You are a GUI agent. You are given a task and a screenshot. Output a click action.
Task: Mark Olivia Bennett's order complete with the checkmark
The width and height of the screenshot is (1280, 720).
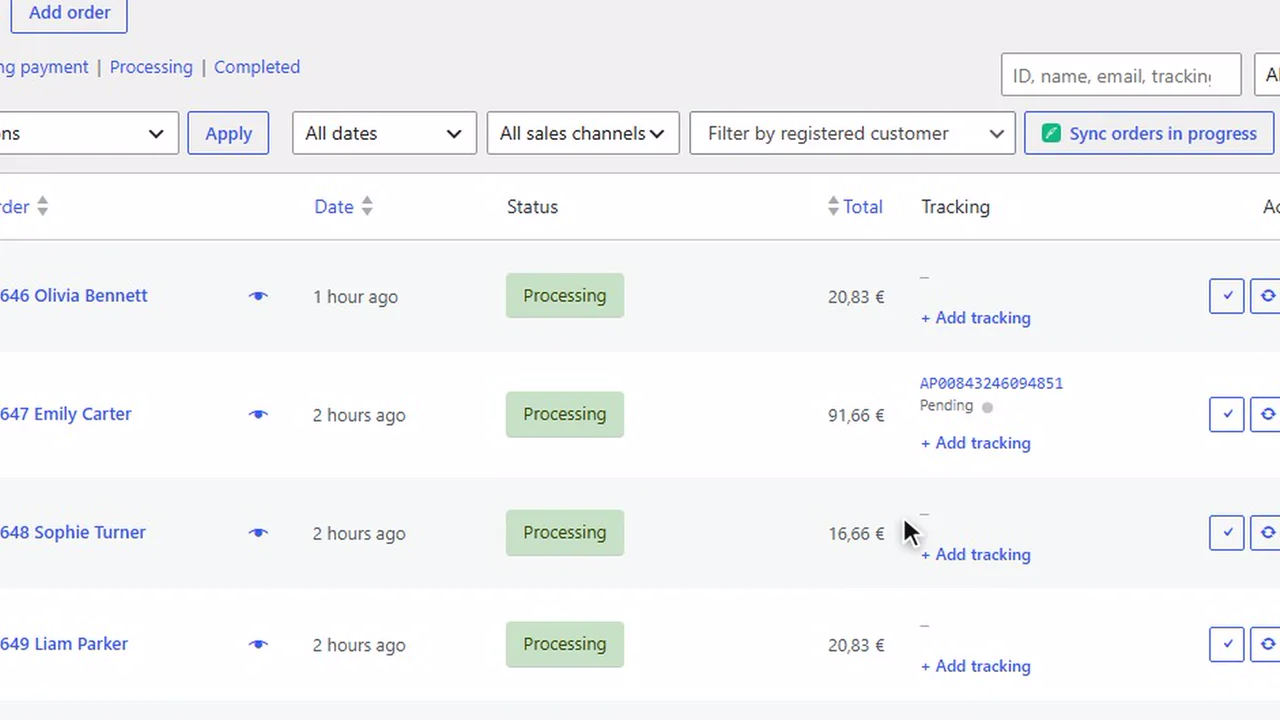coord(1227,296)
